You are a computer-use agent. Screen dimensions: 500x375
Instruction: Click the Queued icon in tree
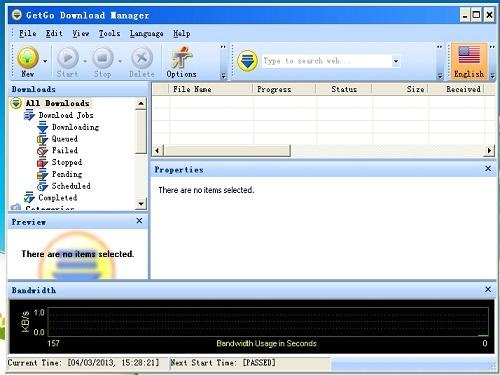pyautogui.click(x=42, y=139)
